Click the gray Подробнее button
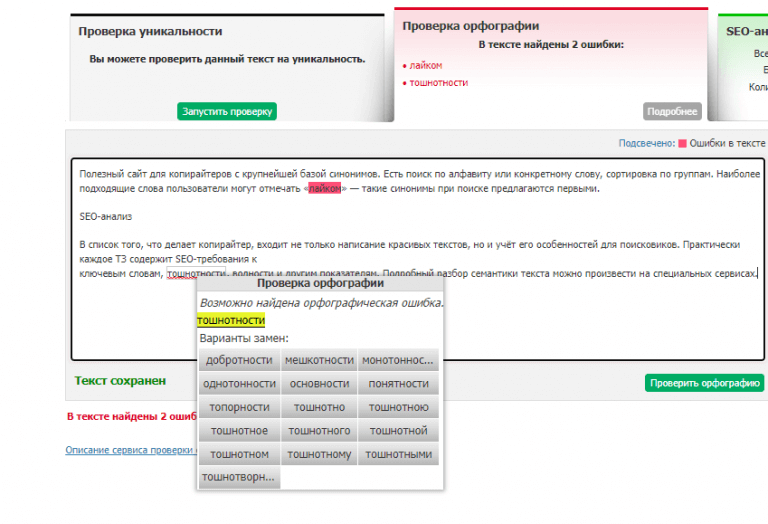 click(x=672, y=111)
